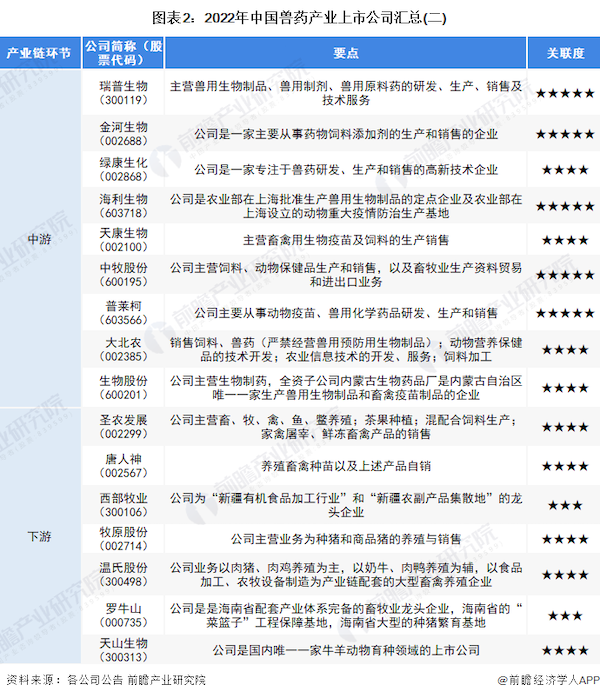Click company cell 中牧股份 (600195)
The image size is (600, 698).
pyautogui.click(x=123, y=275)
